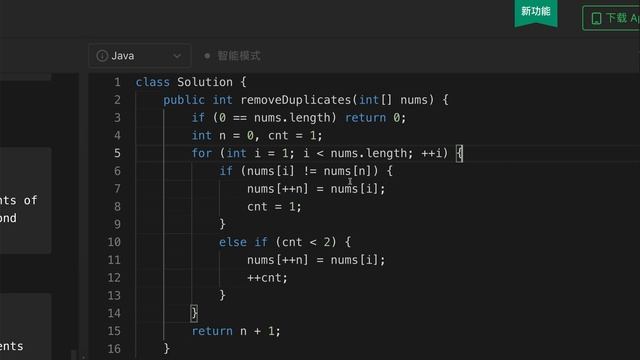The image size is (640, 360).
Task: Click line number 1 in gutter
Action: click(117, 82)
